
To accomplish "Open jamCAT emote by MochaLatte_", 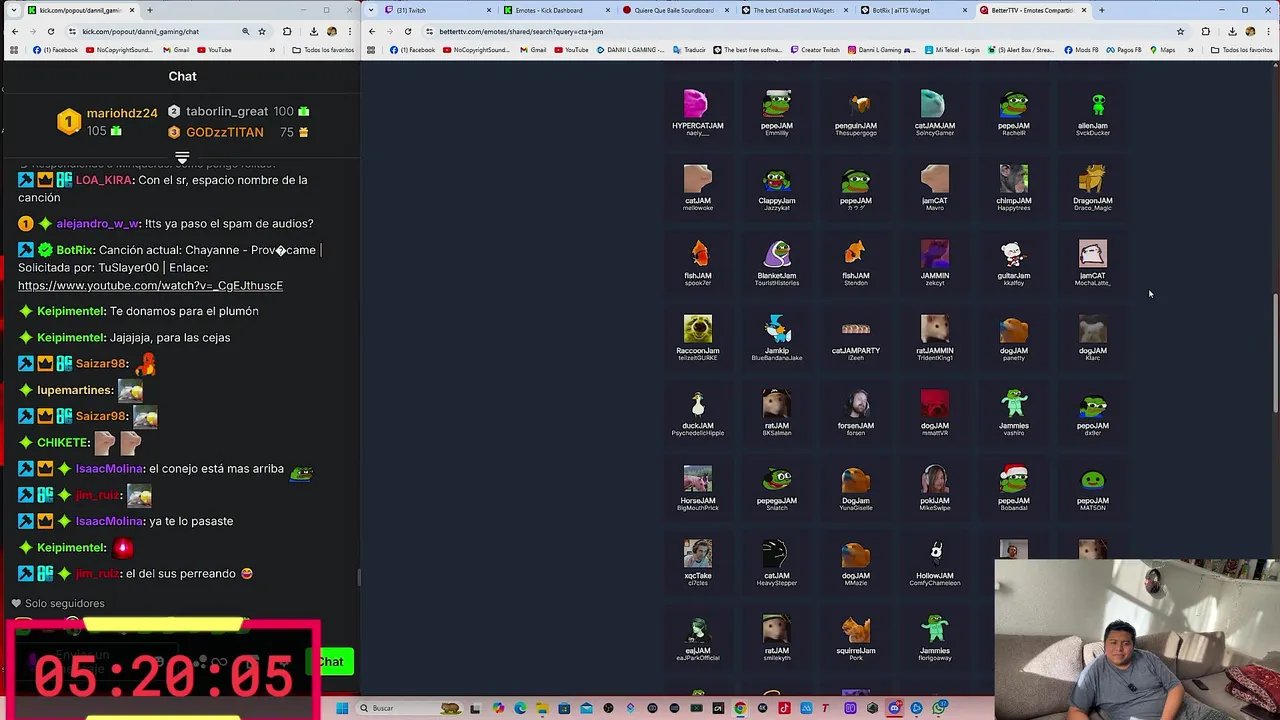I will tap(1093, 262).
